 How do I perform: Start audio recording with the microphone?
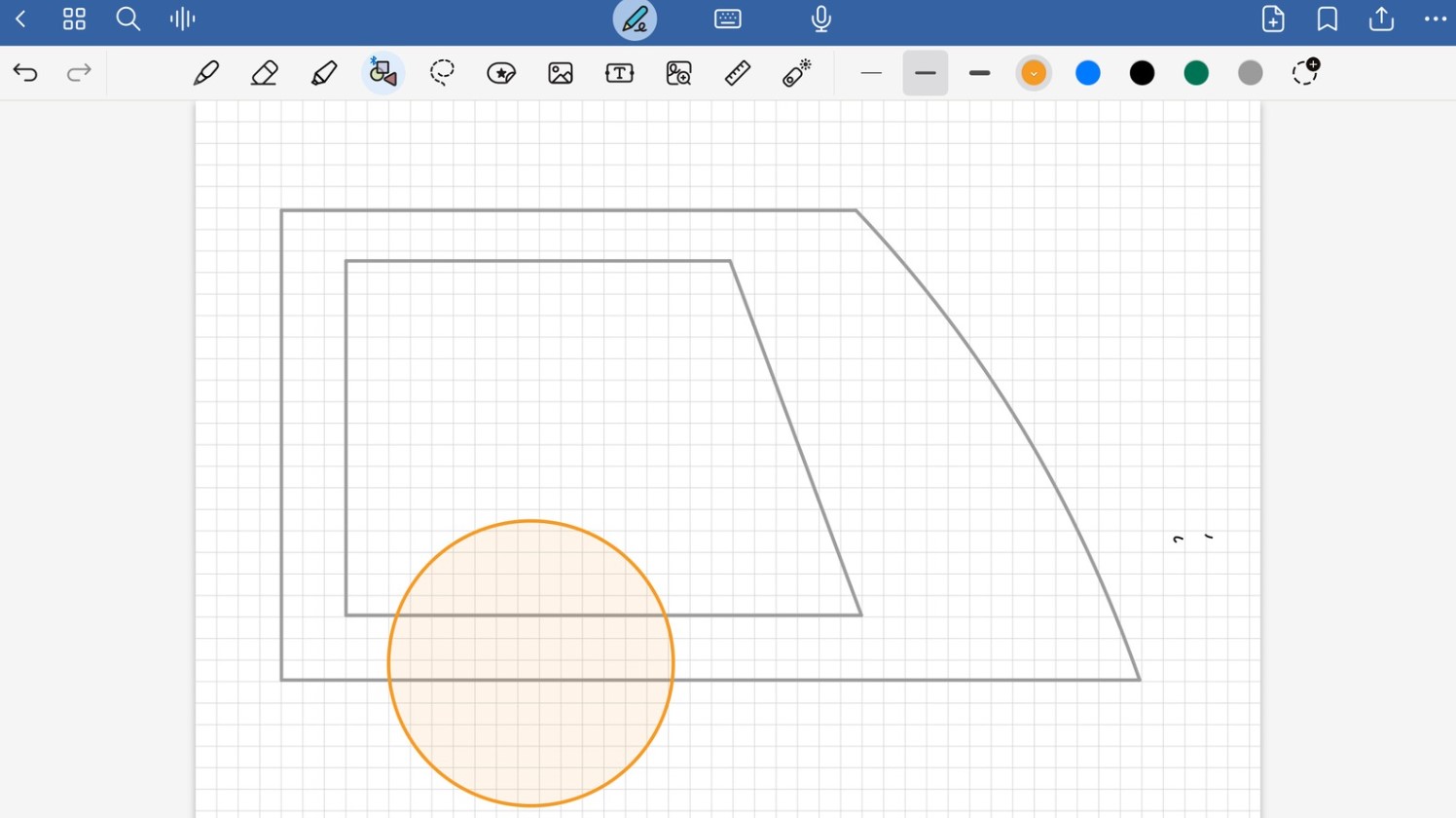click(x=821, y=19)
